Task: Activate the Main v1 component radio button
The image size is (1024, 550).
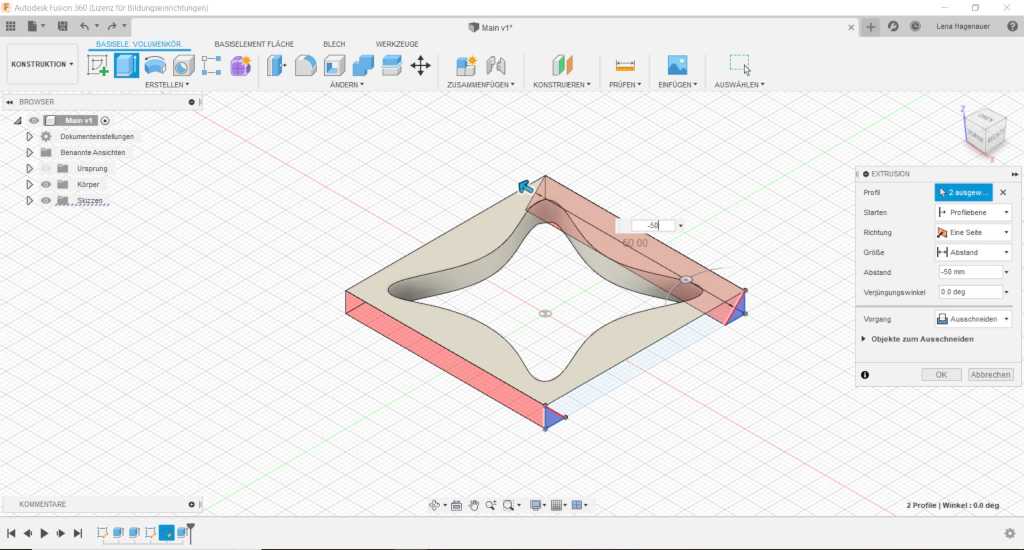Action: tap(105, 120)
